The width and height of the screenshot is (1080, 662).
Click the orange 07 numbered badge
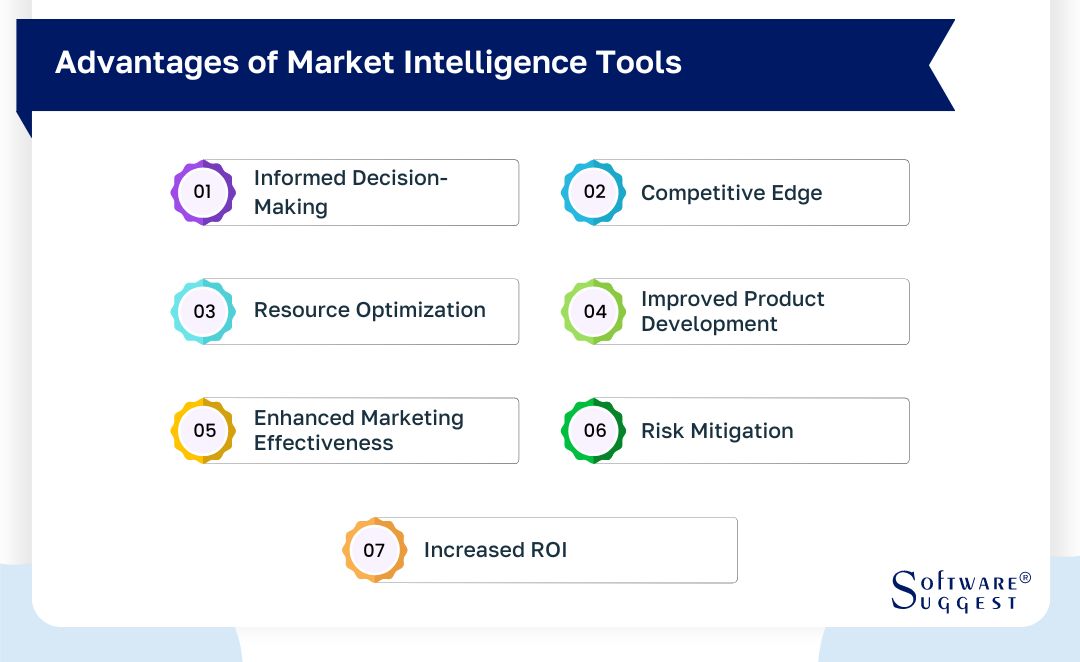pyautogui.click(x=374, y=550)
